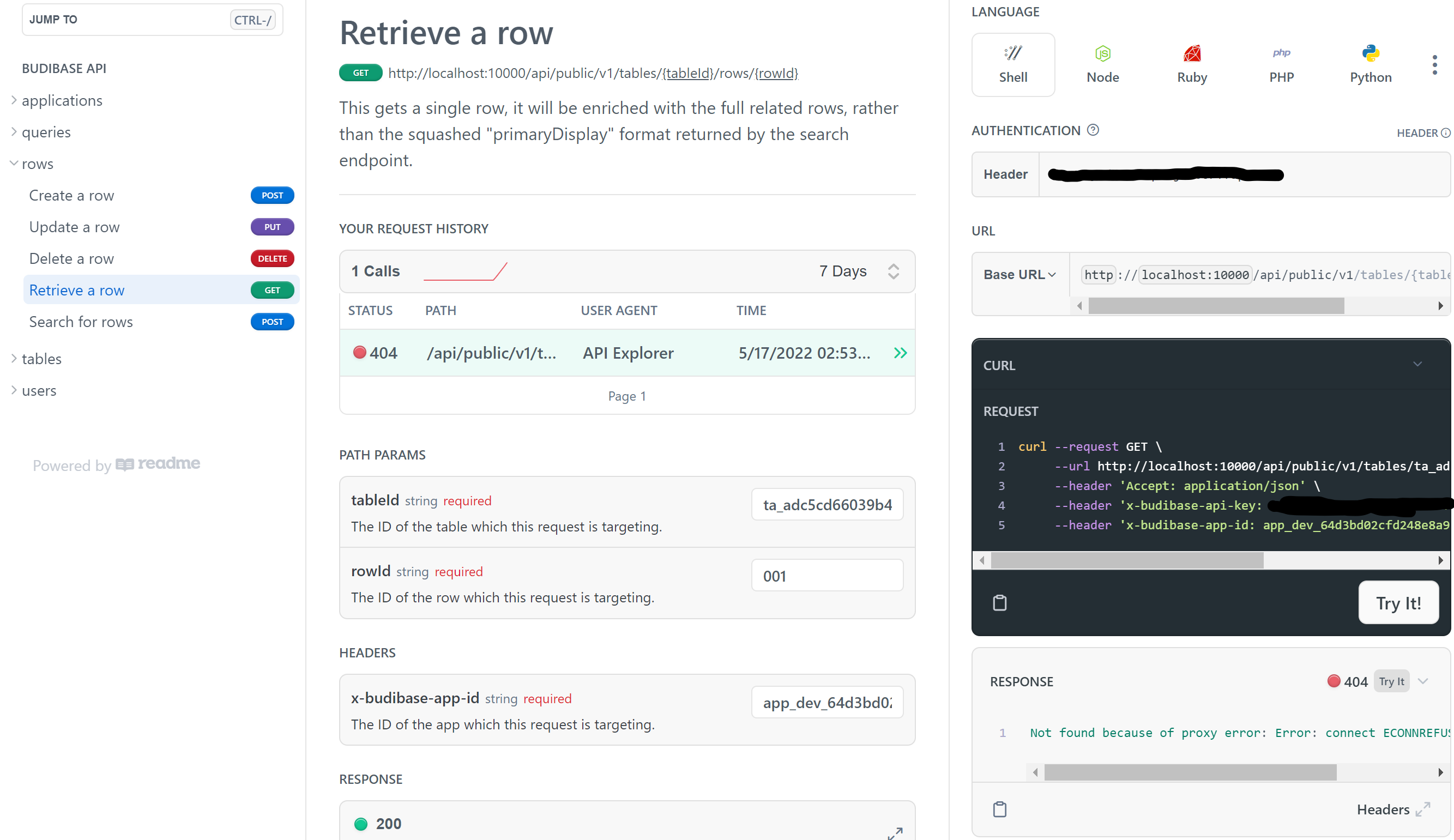The image size is (1454, 840).
Task: Click the response body horizontal scrollbar thumb
Action: point(1190,772)
